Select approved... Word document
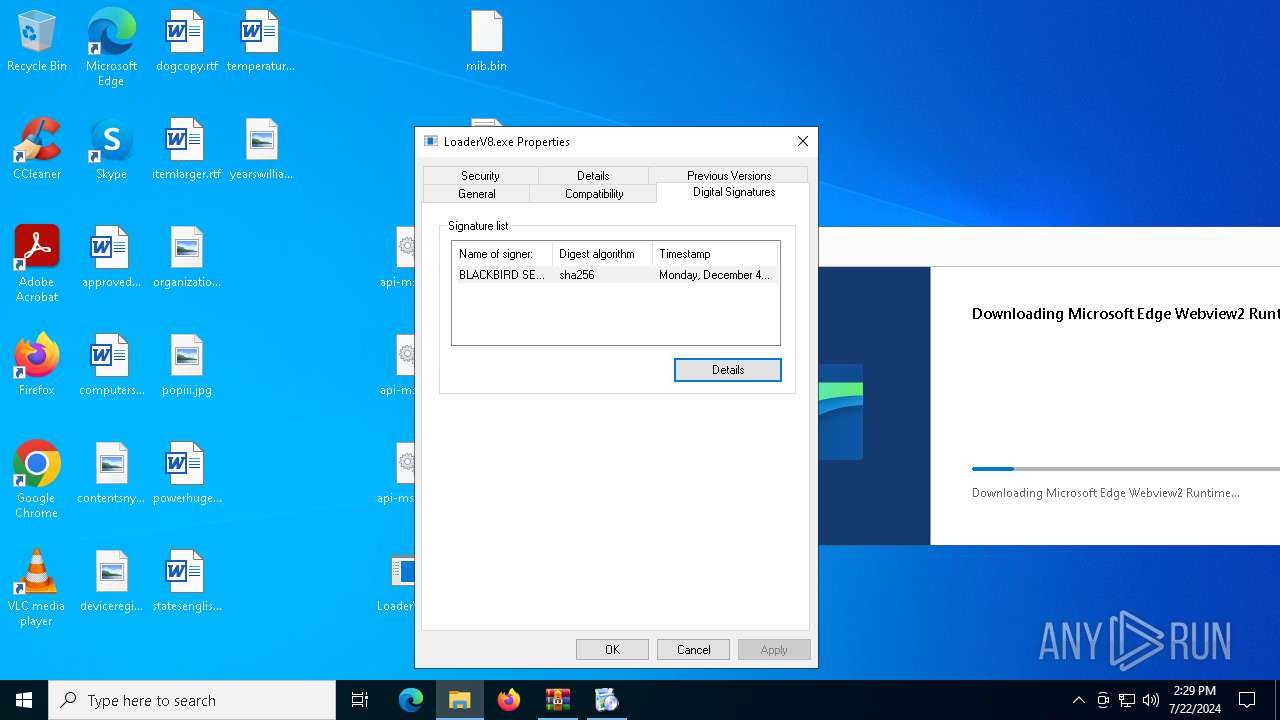This screenshot has height=720, width=1280. click(111, 257)
